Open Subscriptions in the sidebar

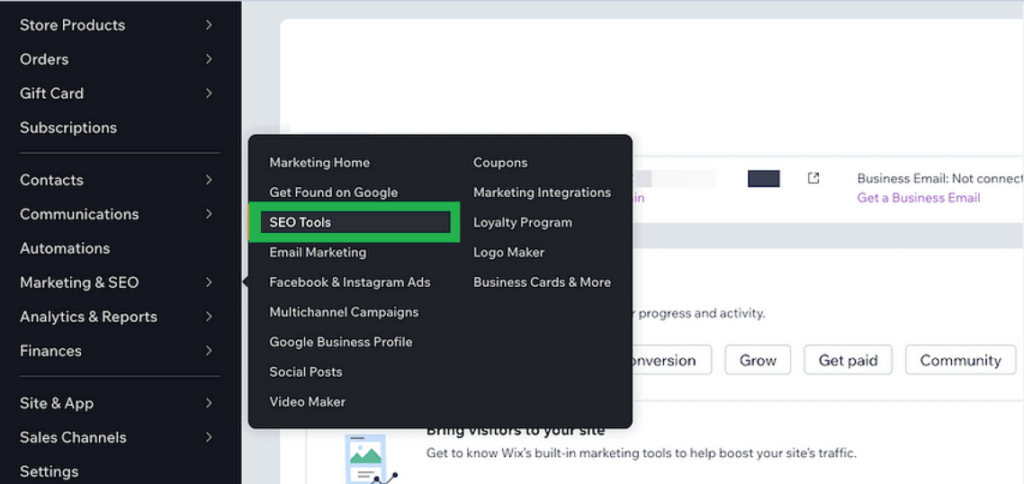click(68, 128)
